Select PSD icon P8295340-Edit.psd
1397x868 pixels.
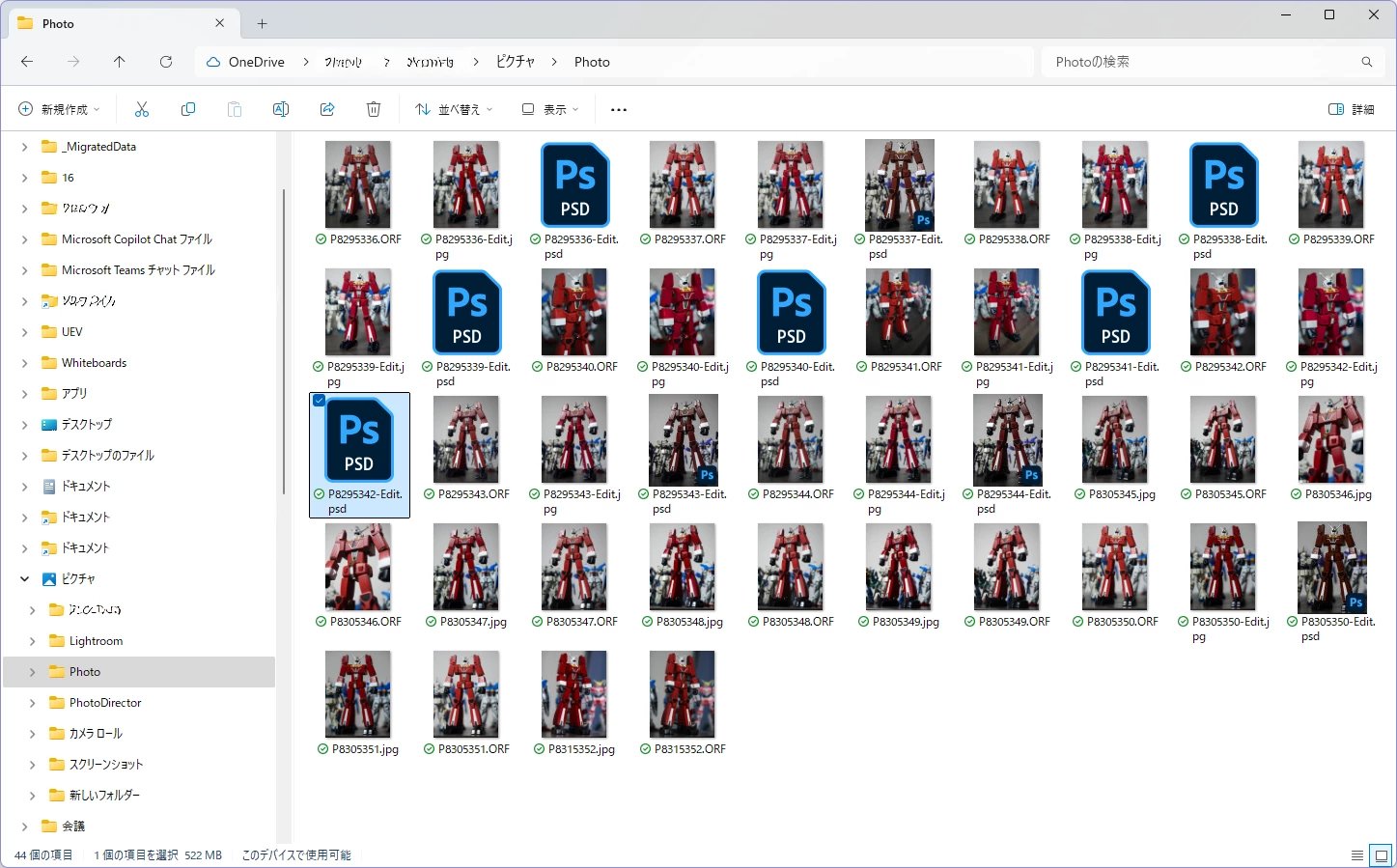coord(792,312)
